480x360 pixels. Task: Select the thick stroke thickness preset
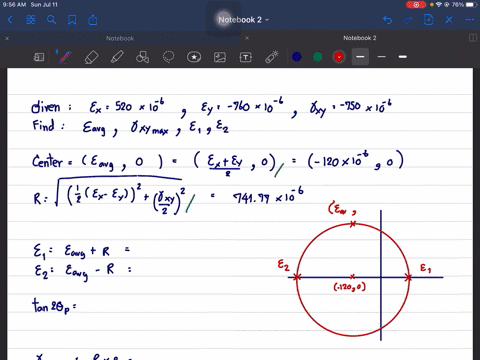[403, 57]
